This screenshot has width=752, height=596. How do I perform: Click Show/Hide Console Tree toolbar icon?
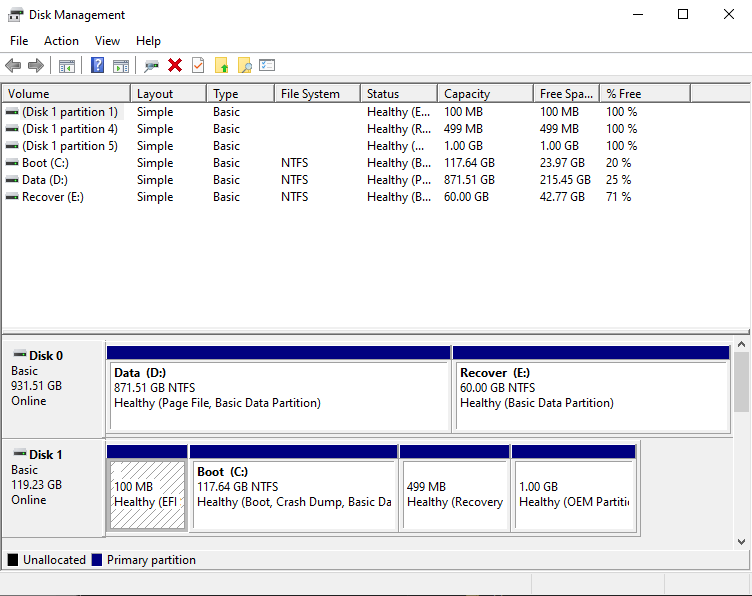click(x=67, y=65)
